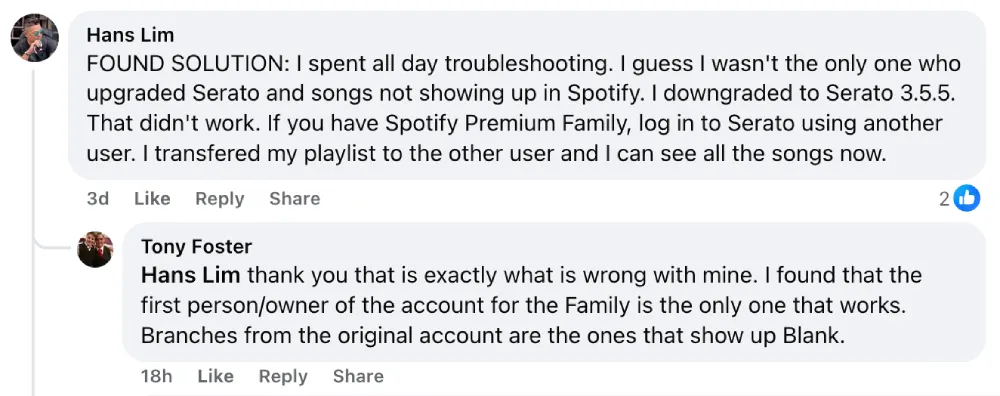Share Tony Foster's reply
This screenshot has width=1000, height=396.
(358, 377)
